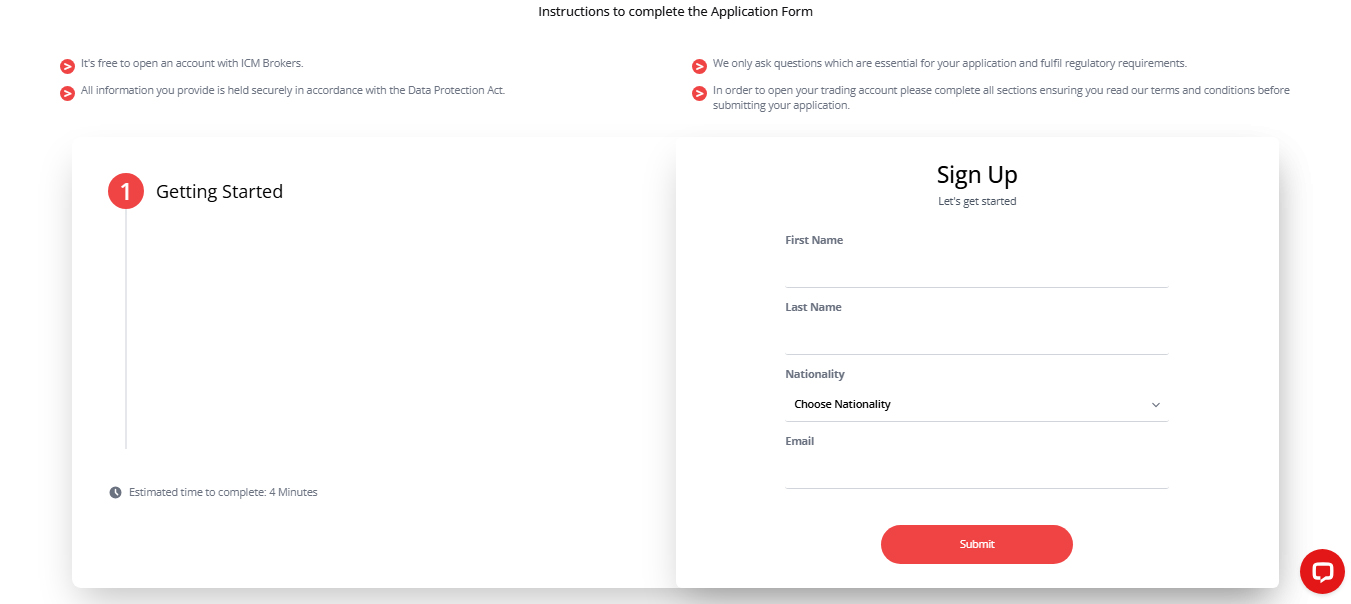The height and width of the screenshot is (604, 1351).
Task: Click the red step 1 circle icon
Action: tap(126, 191)
